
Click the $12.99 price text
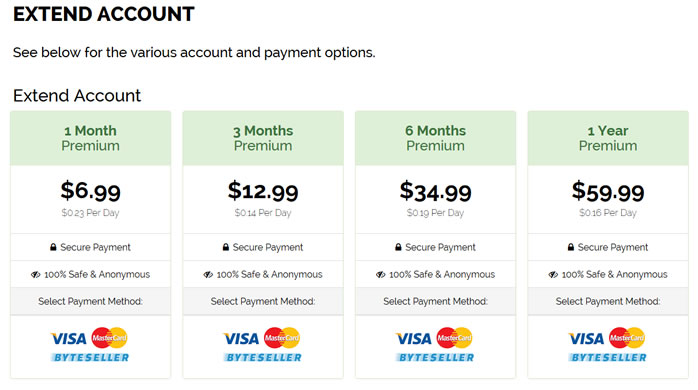[x=263, y=191]
